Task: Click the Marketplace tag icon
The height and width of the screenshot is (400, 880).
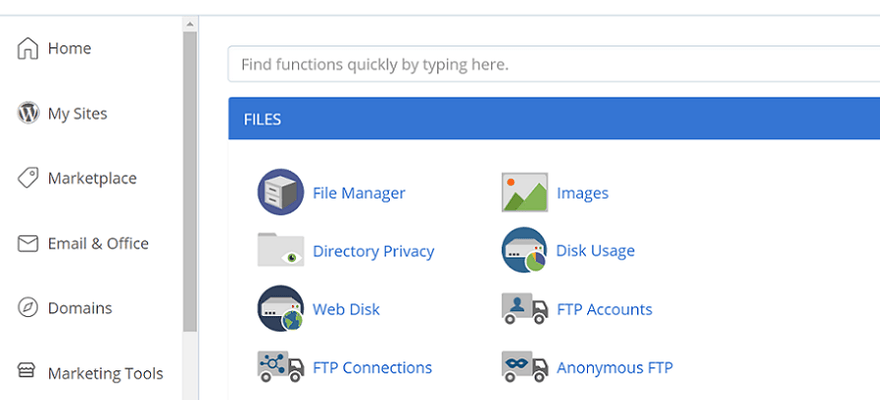Action: [x=28, y=178]
